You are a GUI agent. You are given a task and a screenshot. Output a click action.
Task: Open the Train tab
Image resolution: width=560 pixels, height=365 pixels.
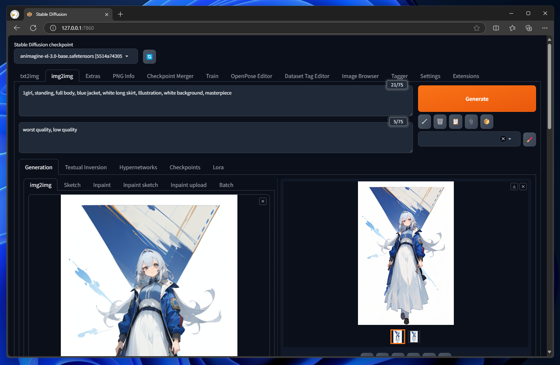pyautogui.click(x=212, y=76)
